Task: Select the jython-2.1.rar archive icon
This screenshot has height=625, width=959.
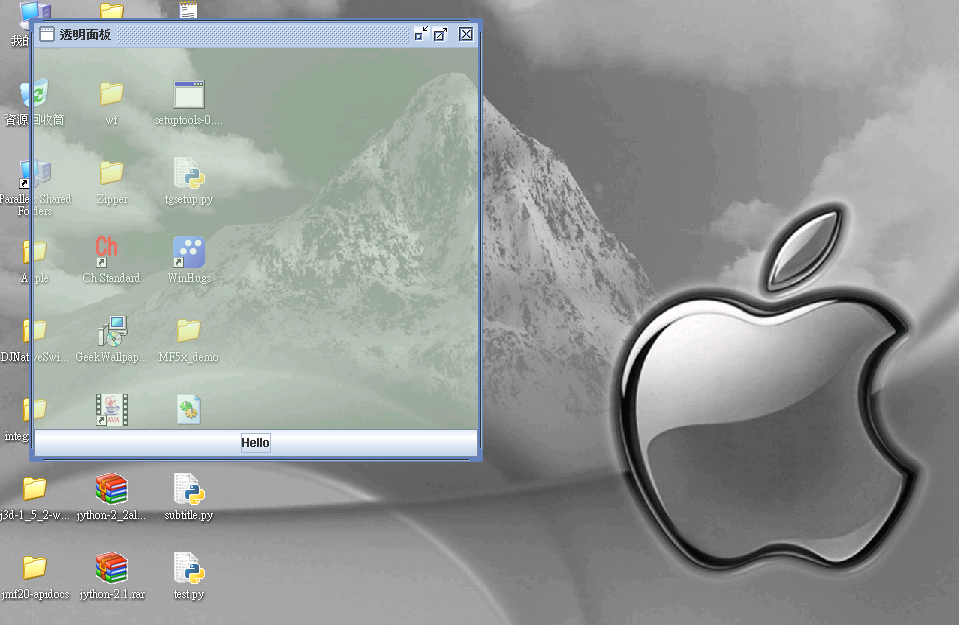Action: (x=111, y=568)
